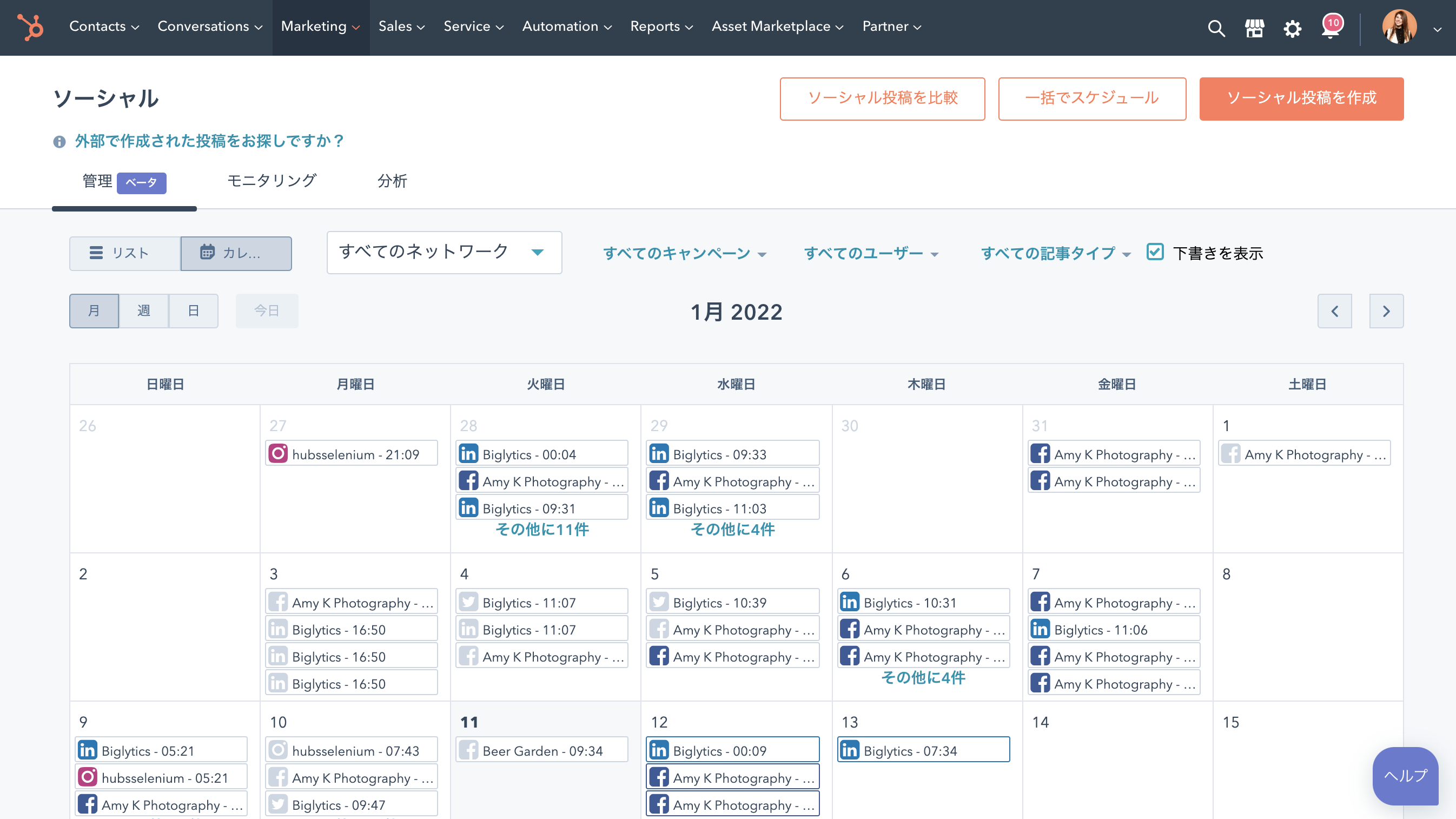Open the hubsselenium 21:09 Instagram post
1456x819 pixels.
pyautogui.click(x=351, y=454)
